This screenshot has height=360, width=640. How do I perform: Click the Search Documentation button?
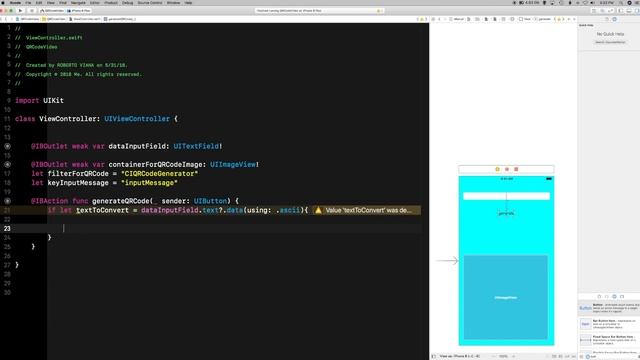click(x=610, y=42)
